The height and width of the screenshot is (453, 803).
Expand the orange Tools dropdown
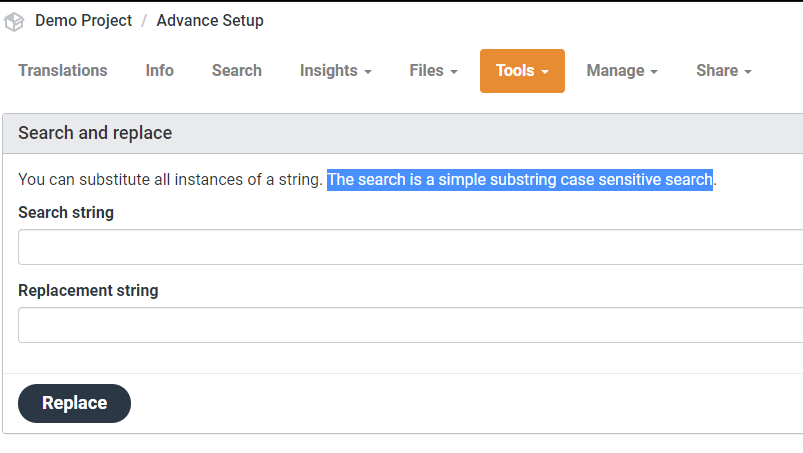pyautogui.click(x=522, y=70)
